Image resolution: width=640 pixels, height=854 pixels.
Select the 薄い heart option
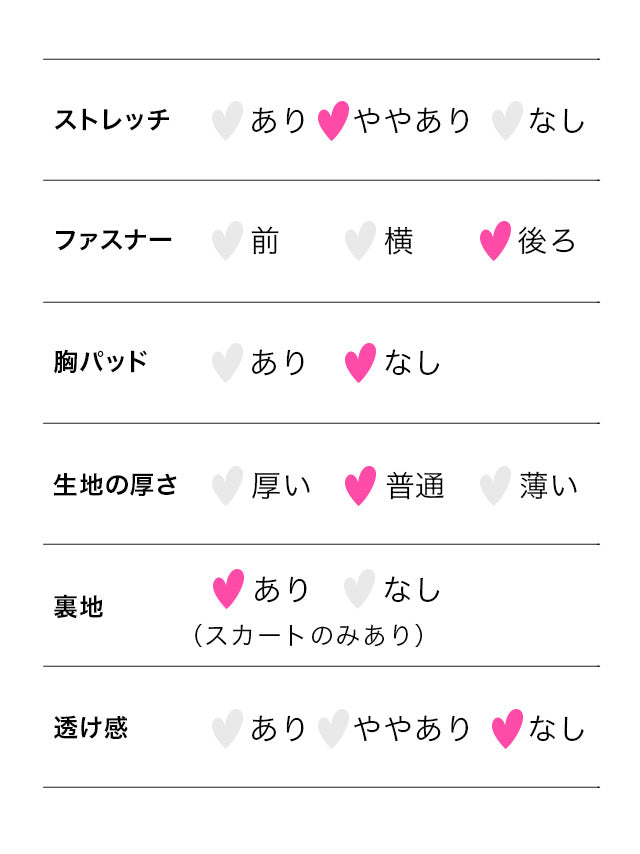click(495, 486)
